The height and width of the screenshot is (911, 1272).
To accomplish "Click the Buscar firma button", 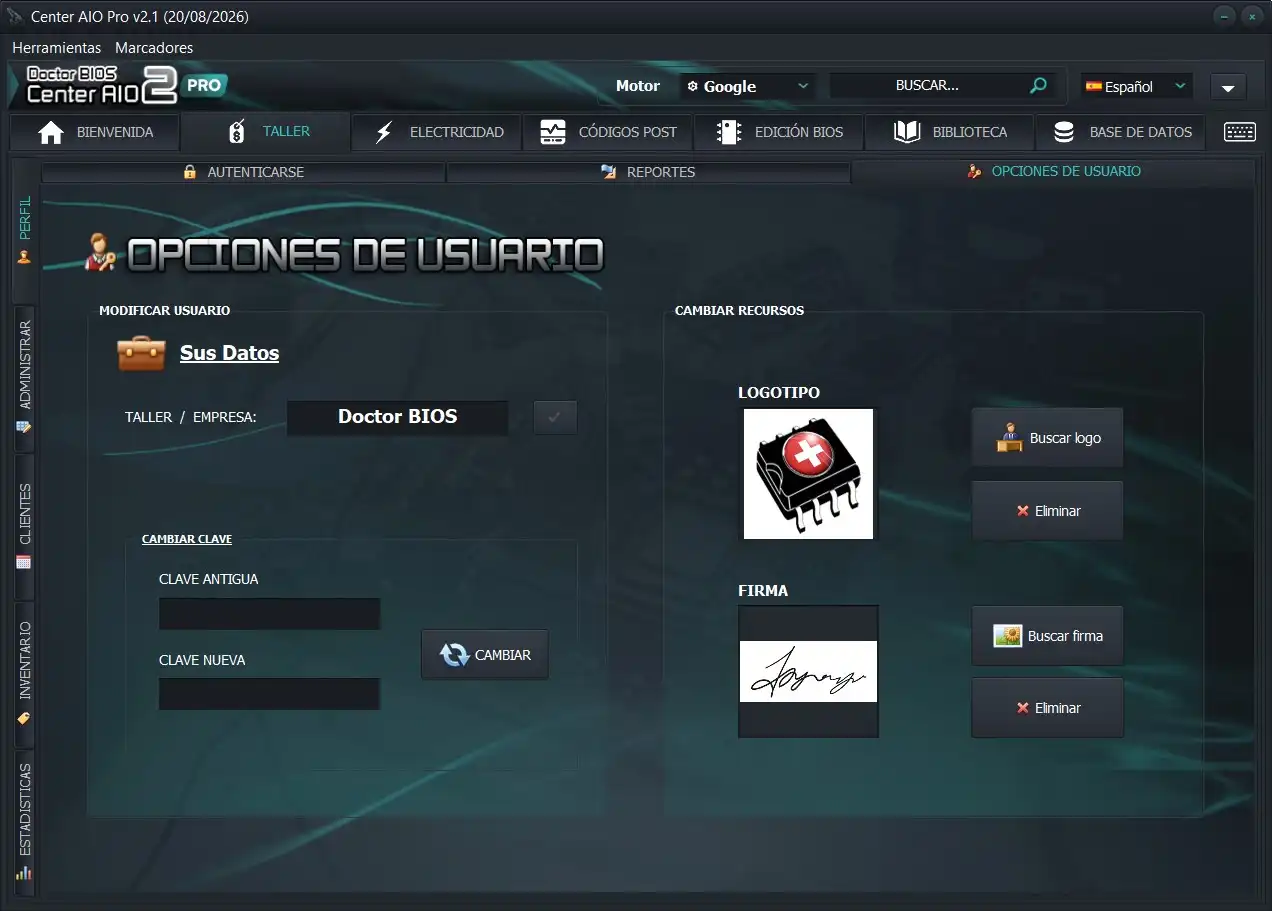I will [1047, 635].
